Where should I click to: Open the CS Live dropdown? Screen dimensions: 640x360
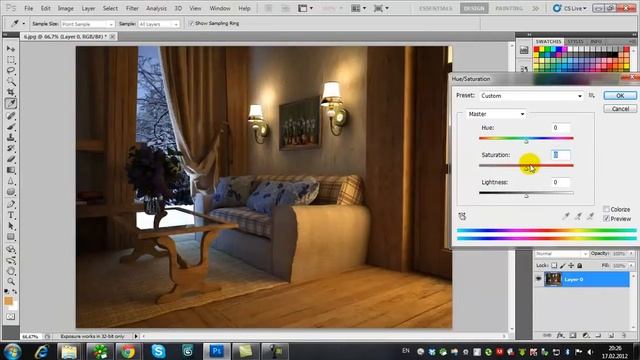(569, 8)
